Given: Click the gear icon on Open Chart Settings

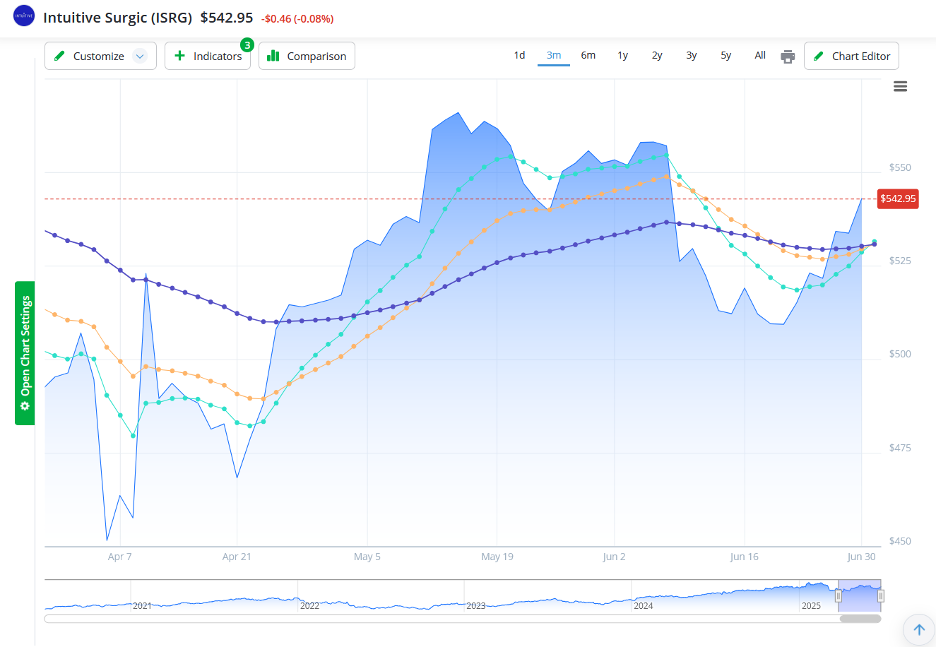Looking at the screenshot, I should coord(25,406).
